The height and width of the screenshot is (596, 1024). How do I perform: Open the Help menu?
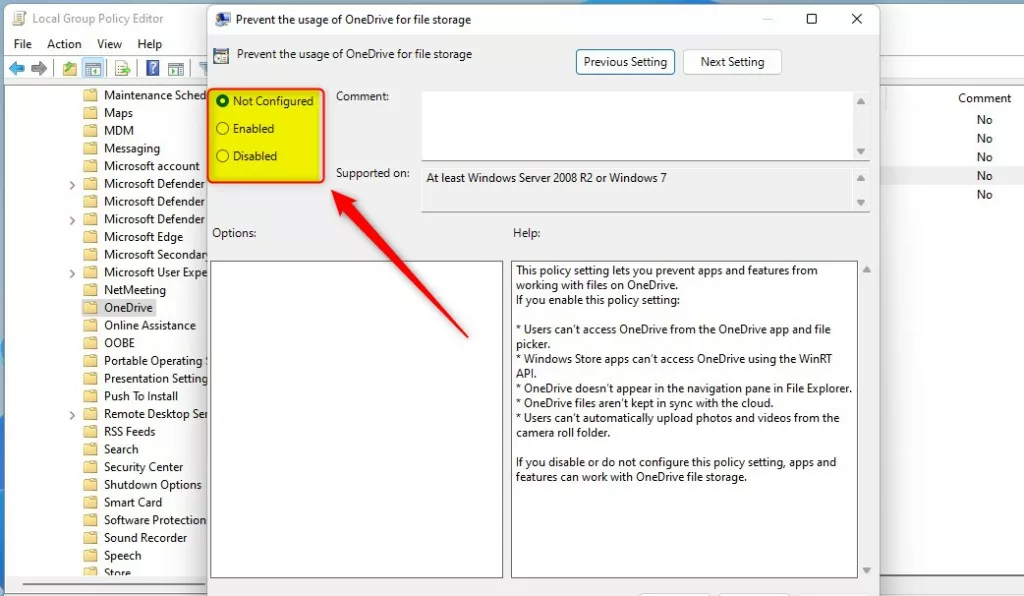(150, 44)
